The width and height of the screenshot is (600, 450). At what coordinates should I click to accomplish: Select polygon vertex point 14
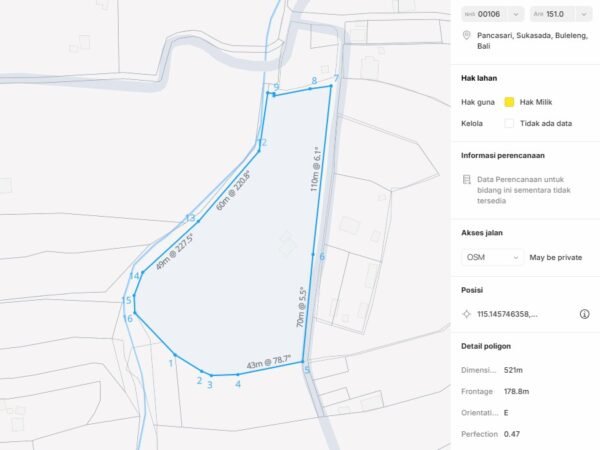point(143,272)
